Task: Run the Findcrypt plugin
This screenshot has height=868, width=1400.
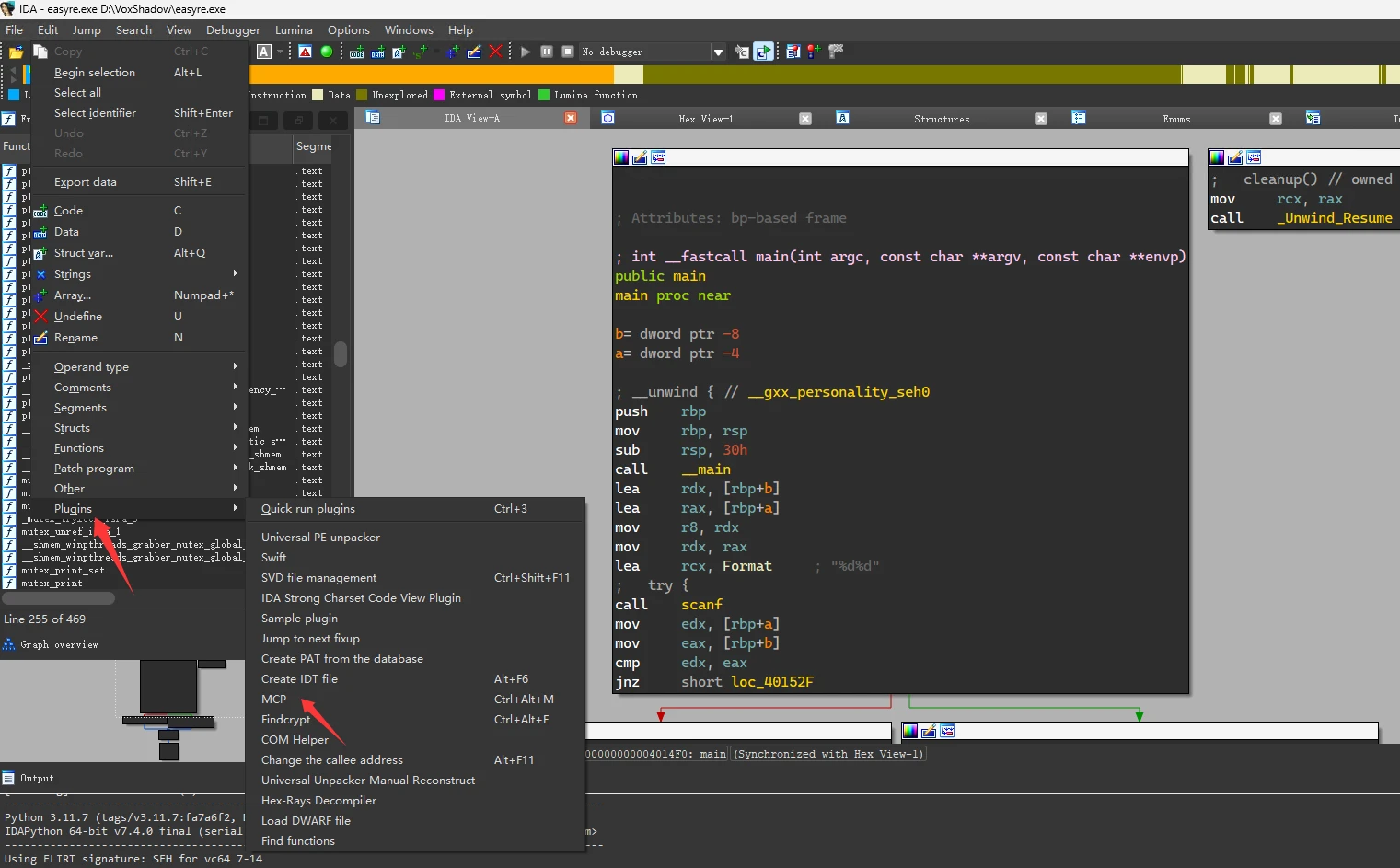Action: pos(417,720)
